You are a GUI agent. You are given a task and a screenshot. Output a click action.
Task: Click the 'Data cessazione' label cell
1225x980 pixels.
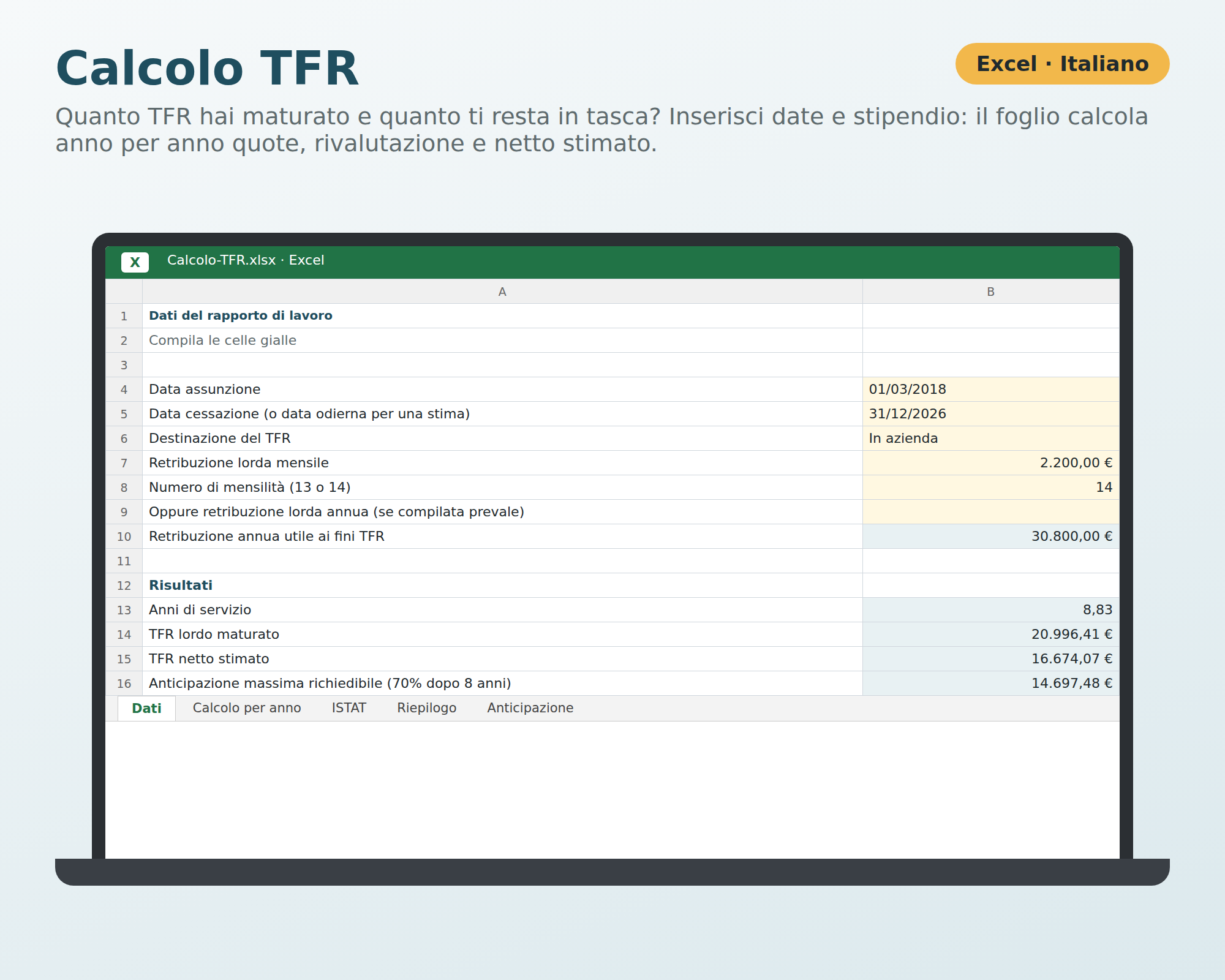tap(502, 414)
